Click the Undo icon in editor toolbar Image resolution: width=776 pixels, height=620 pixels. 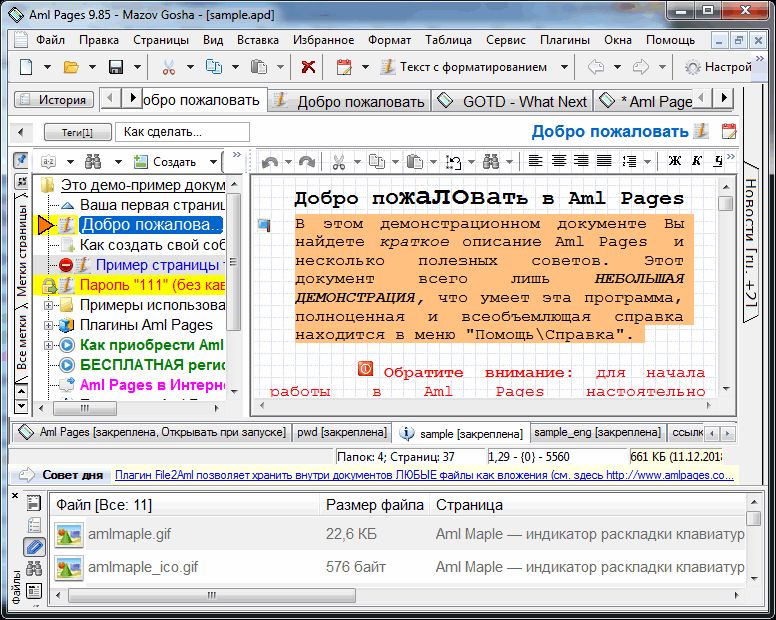[x=270, y=162]
